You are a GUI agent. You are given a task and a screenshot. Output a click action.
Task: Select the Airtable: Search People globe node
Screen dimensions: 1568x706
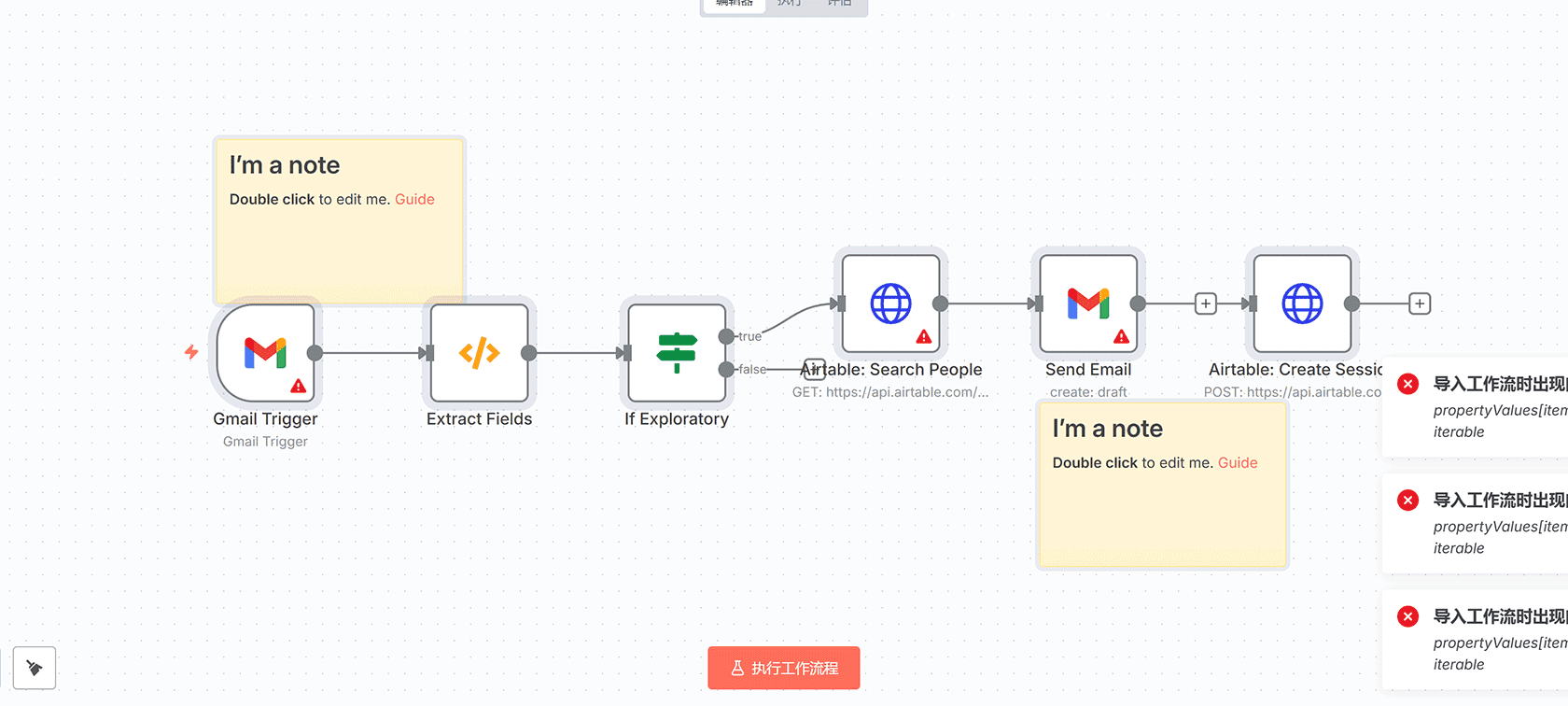point(890,304)
